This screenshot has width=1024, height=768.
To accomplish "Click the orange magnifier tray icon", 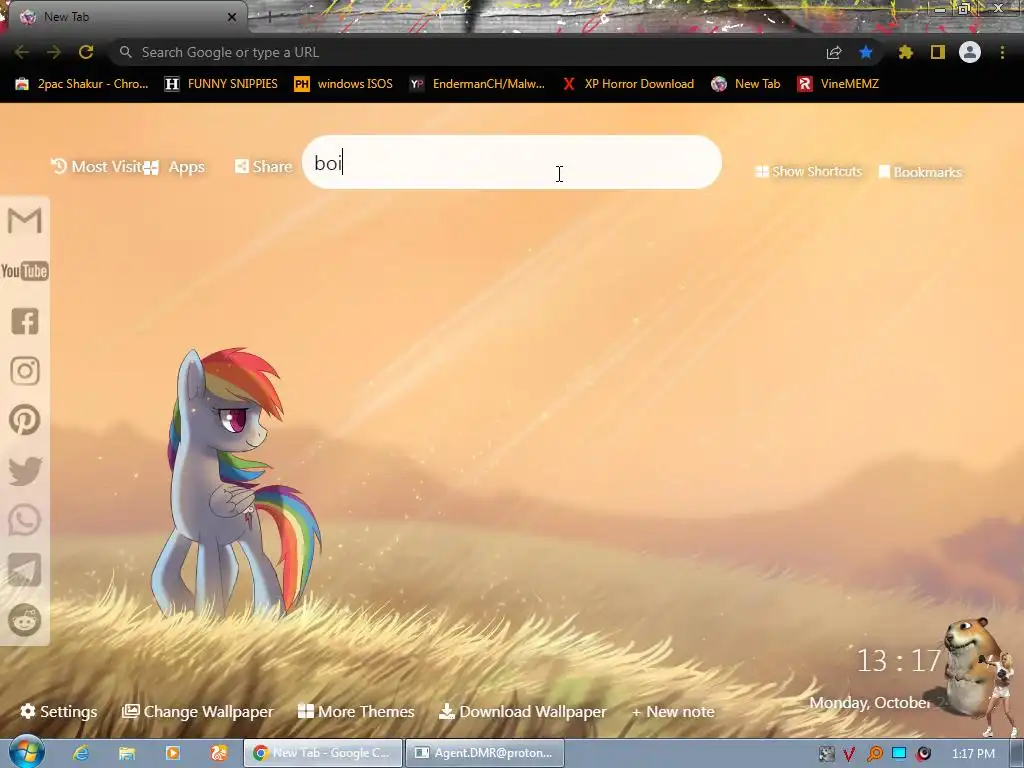I will pyautogui.click(x=874, y=754).
